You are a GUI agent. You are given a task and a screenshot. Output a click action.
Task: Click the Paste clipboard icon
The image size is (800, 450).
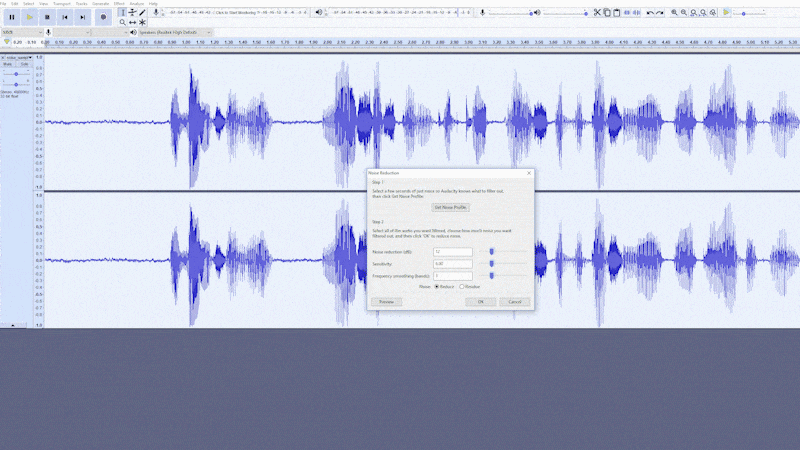point(616,12)
